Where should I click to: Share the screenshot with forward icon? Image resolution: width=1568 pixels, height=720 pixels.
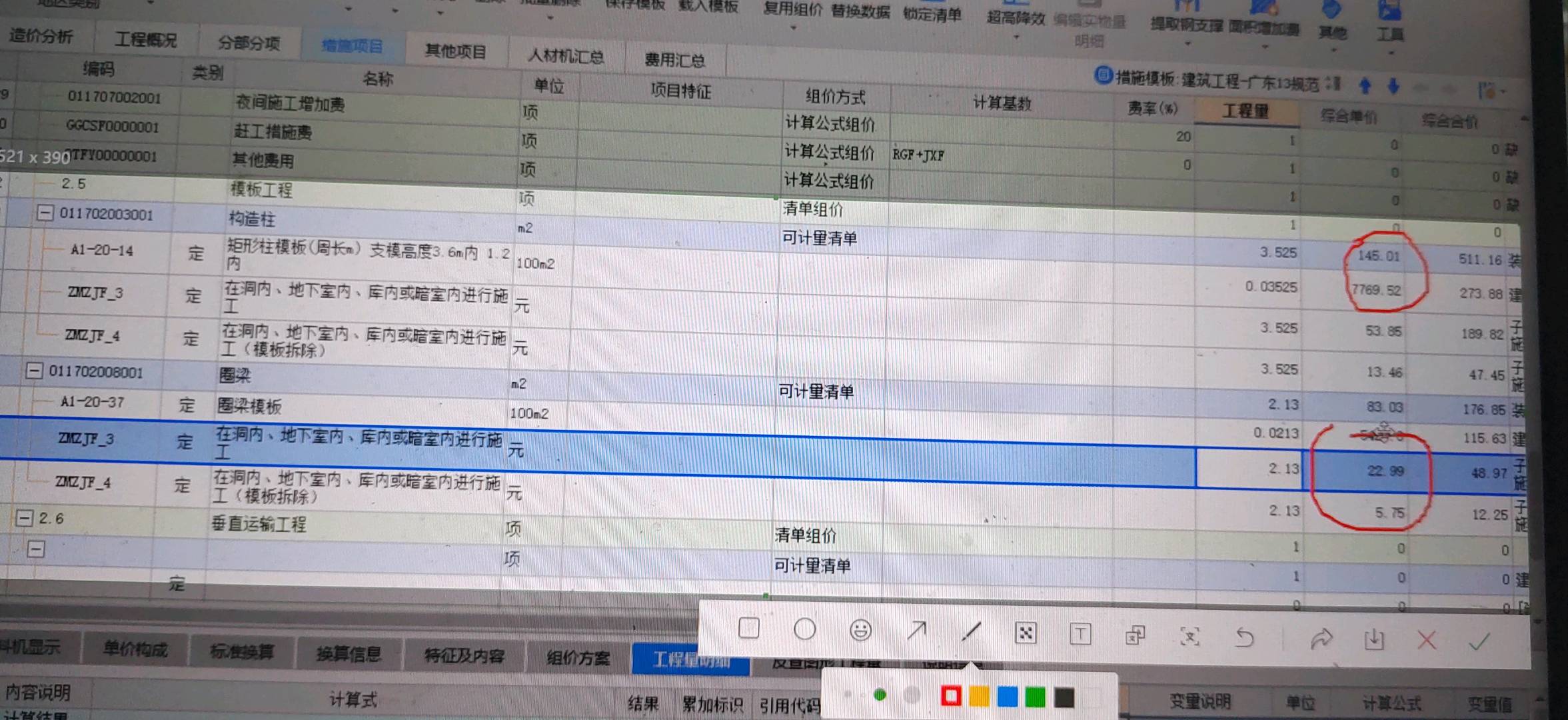pyautogui.click(x=1321, y=639)
